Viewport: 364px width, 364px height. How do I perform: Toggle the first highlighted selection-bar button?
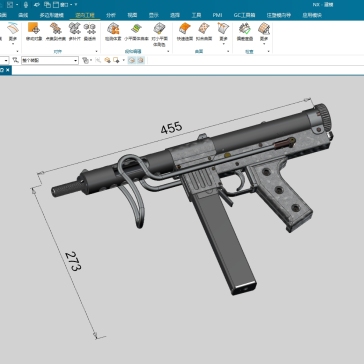tap(132, 60)
